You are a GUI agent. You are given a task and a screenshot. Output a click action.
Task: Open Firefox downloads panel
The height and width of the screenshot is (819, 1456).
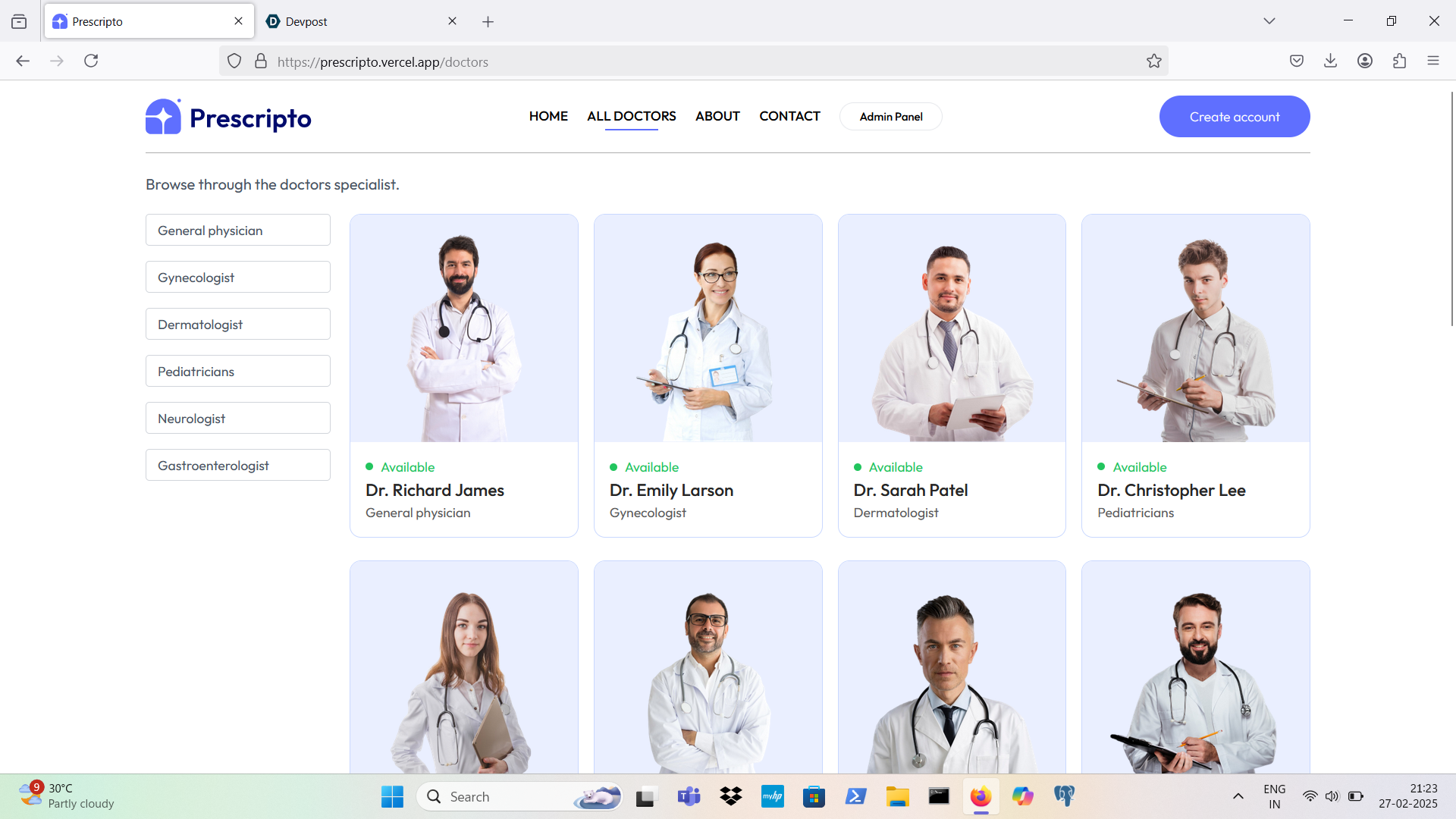(1330, 61)
